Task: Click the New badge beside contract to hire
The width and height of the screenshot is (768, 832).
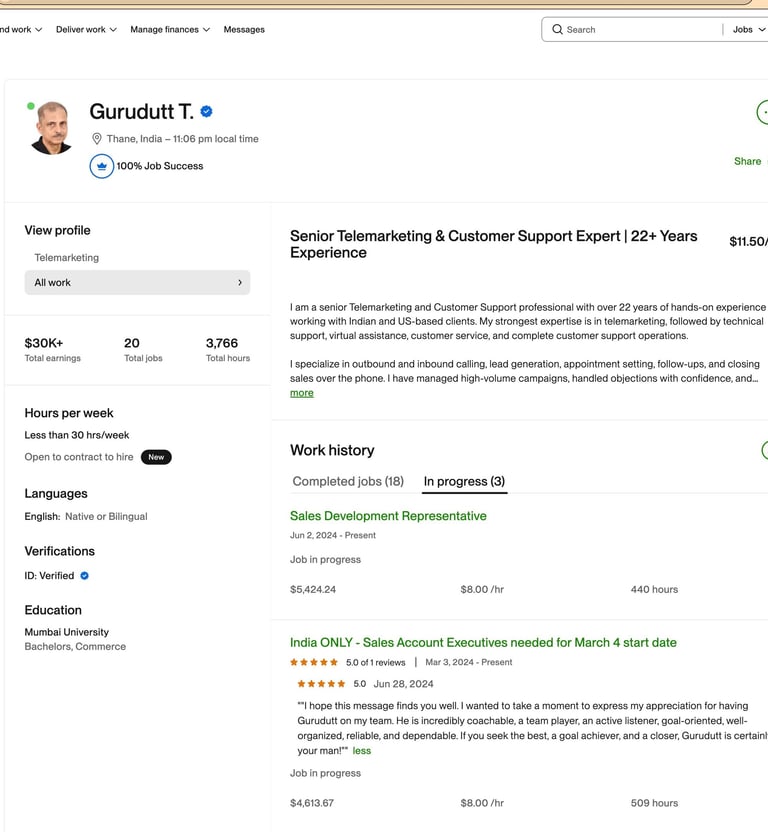Action: click(156, 457)
